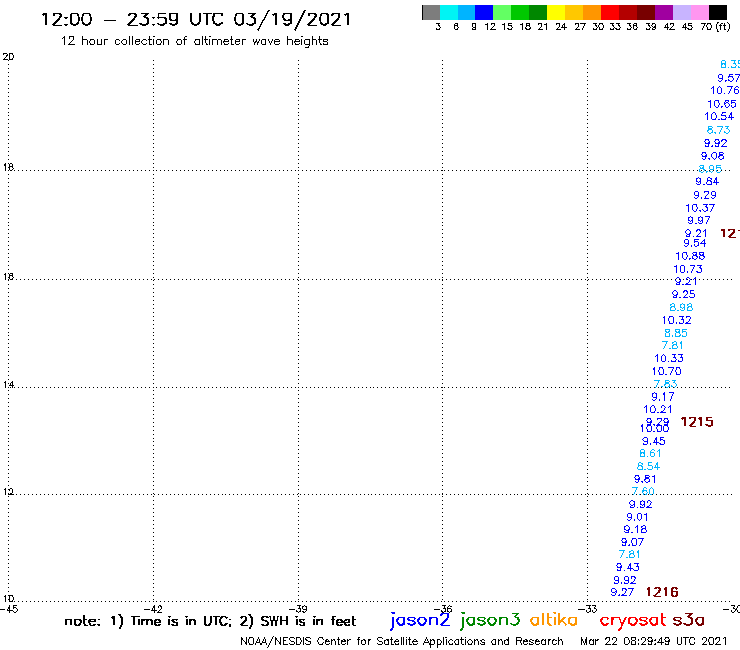Click the black swatch at the legend end
Screen dimensions: 740x650
717,12
